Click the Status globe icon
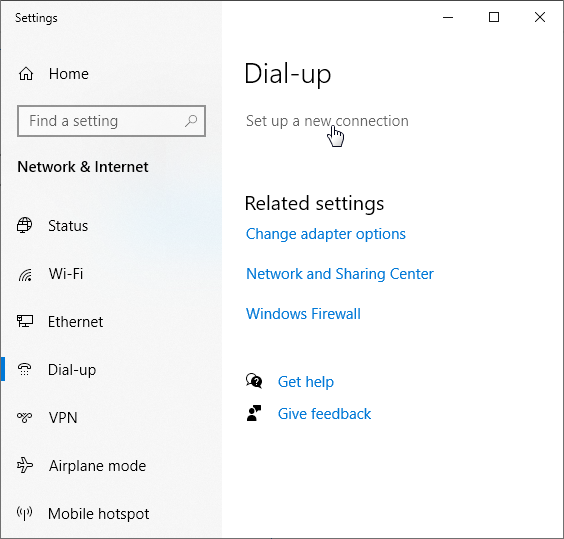 (x=24, y=225)
